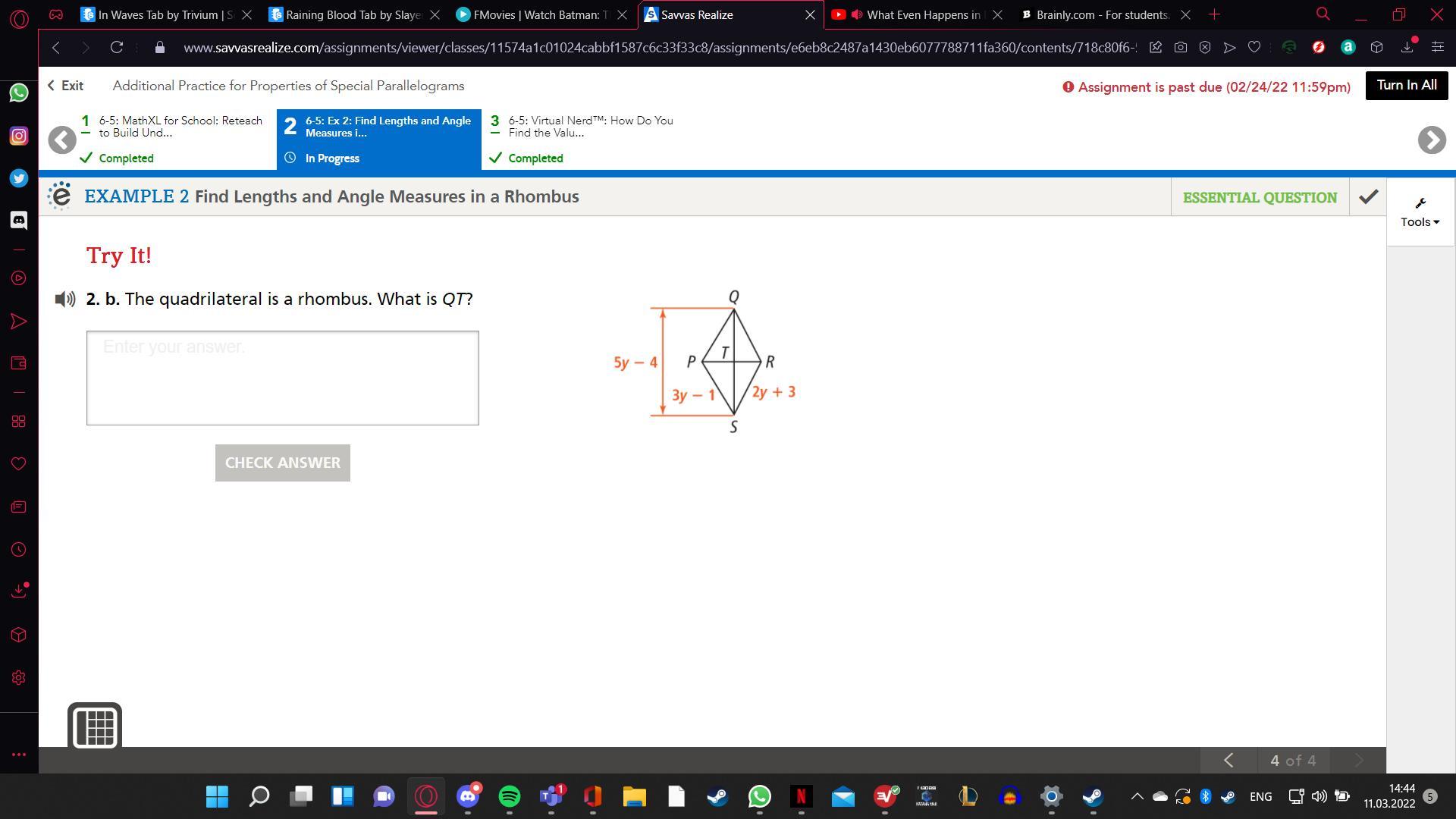Click the reload/refresh page icon
The width and height of the screenshot is (1456, 819).
click(x=115, y=47)
